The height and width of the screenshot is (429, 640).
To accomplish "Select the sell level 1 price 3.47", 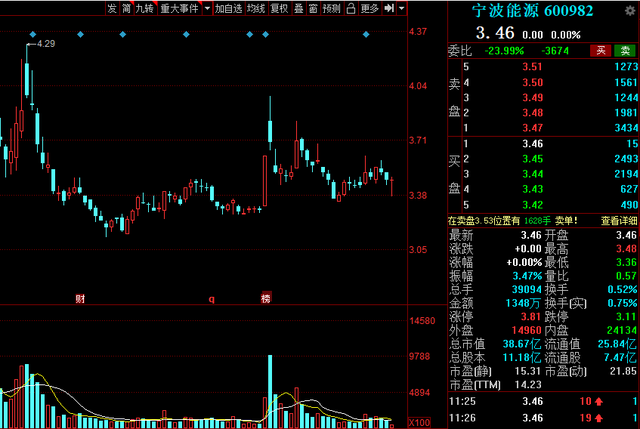I will (x=533, y=128).
